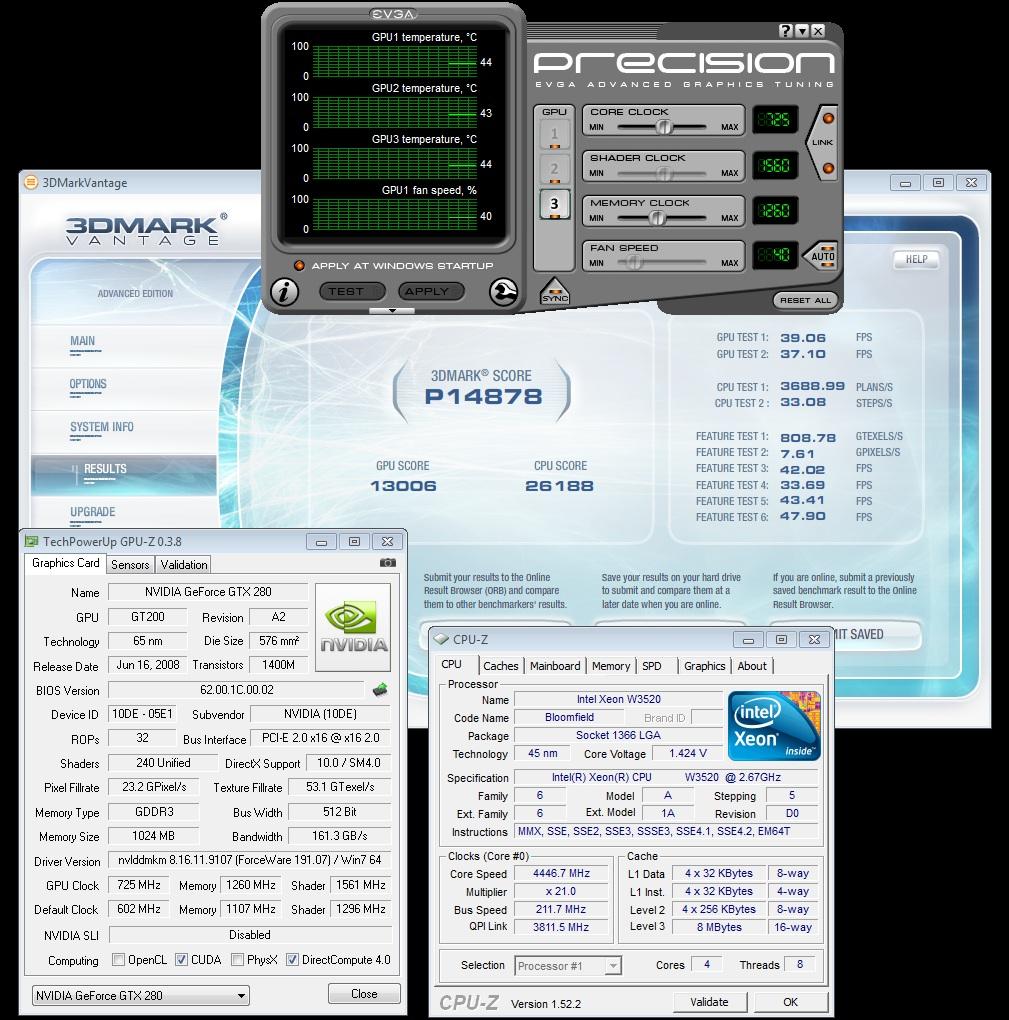1009x1020 pixels.
Task: Click the Precision help question mark icon
Action: (x=786, y=31)
